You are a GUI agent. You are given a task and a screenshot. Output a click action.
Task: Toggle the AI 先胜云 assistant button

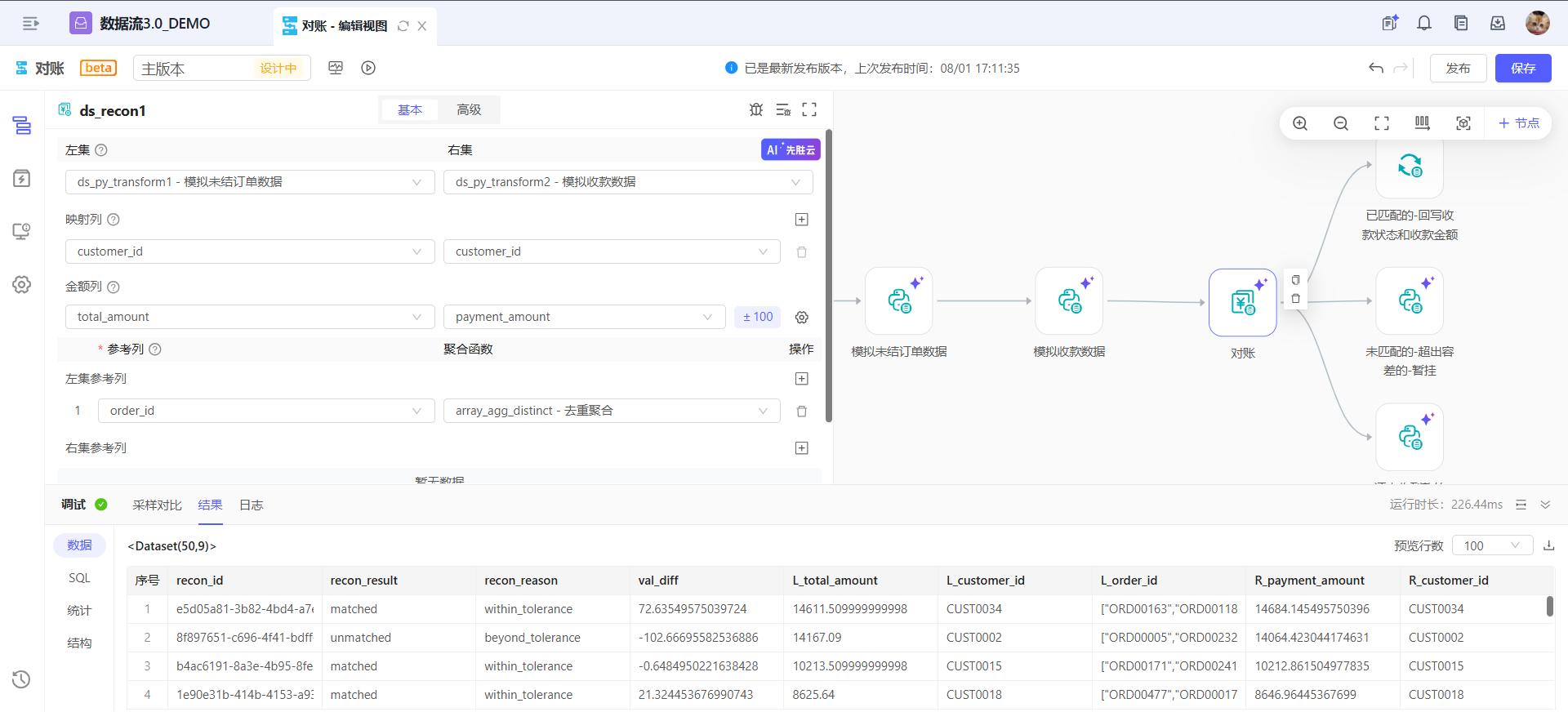click(790, 149)
